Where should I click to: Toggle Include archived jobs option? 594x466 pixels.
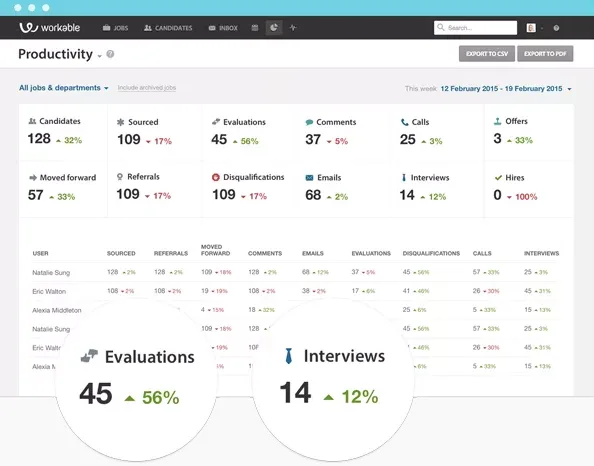147,88
